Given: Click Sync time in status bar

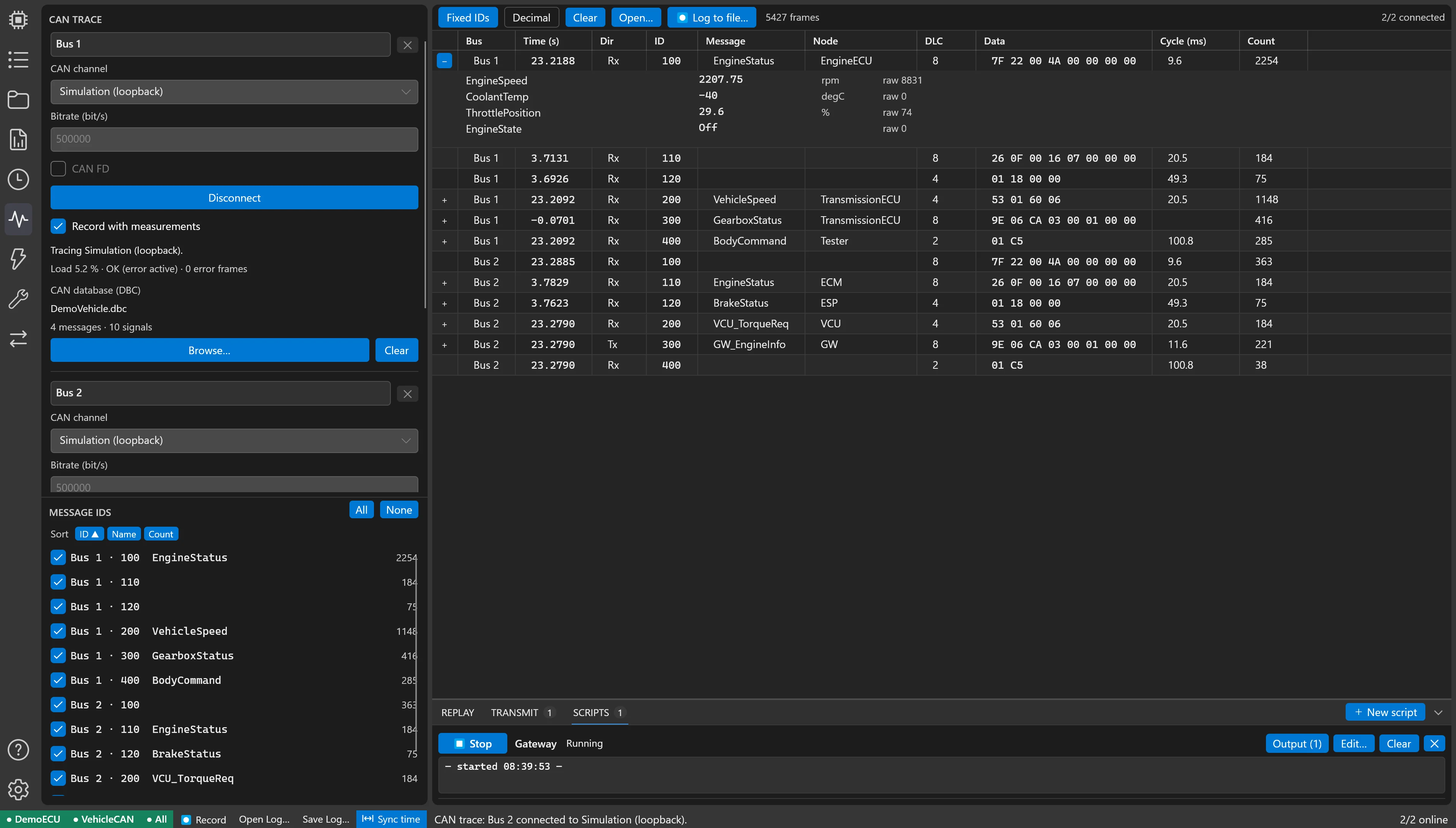Looking at the screenshot, I should coord(391,819).
